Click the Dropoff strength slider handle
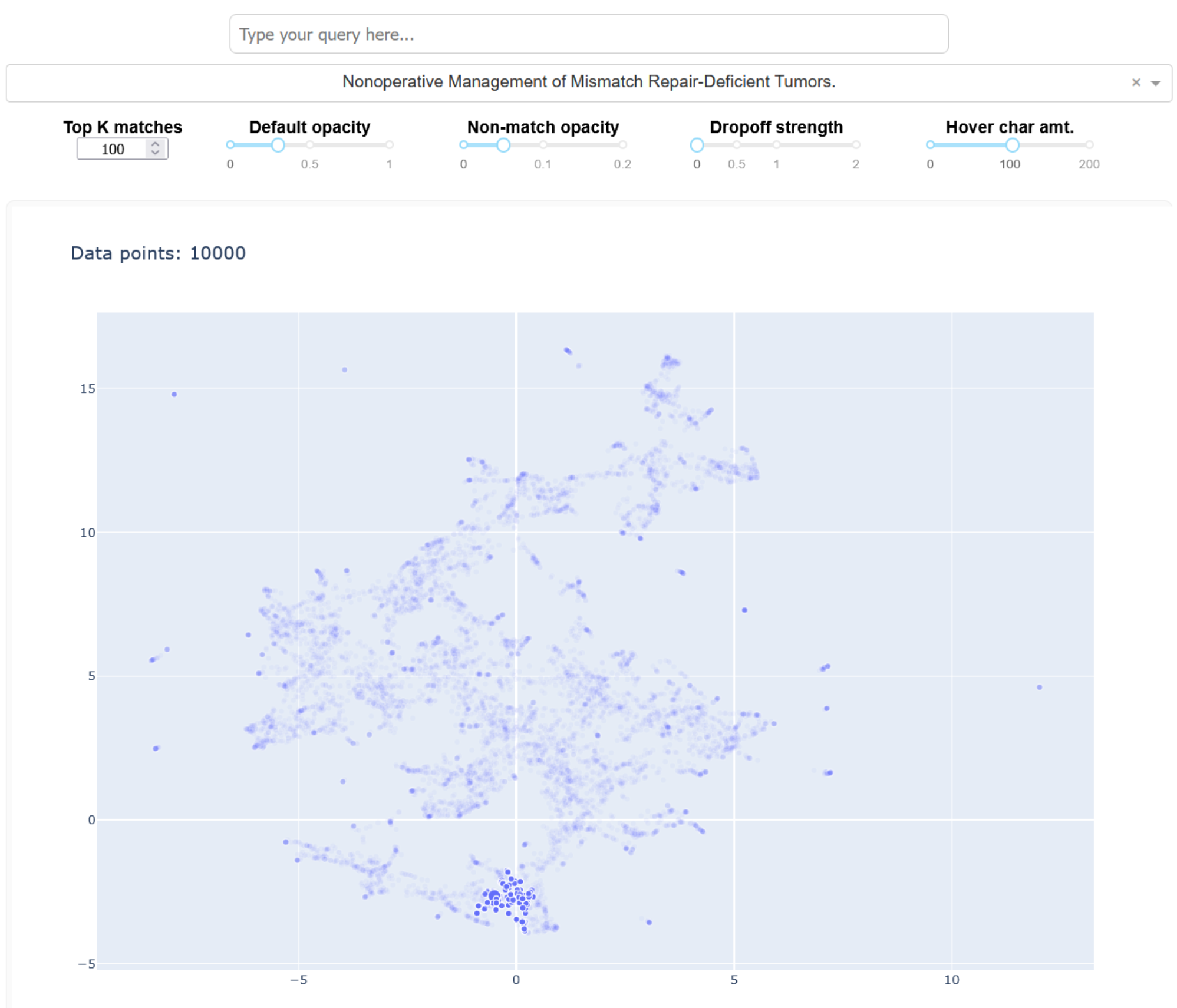The width and height of the screenshot is (1177, 1008). 697,145
